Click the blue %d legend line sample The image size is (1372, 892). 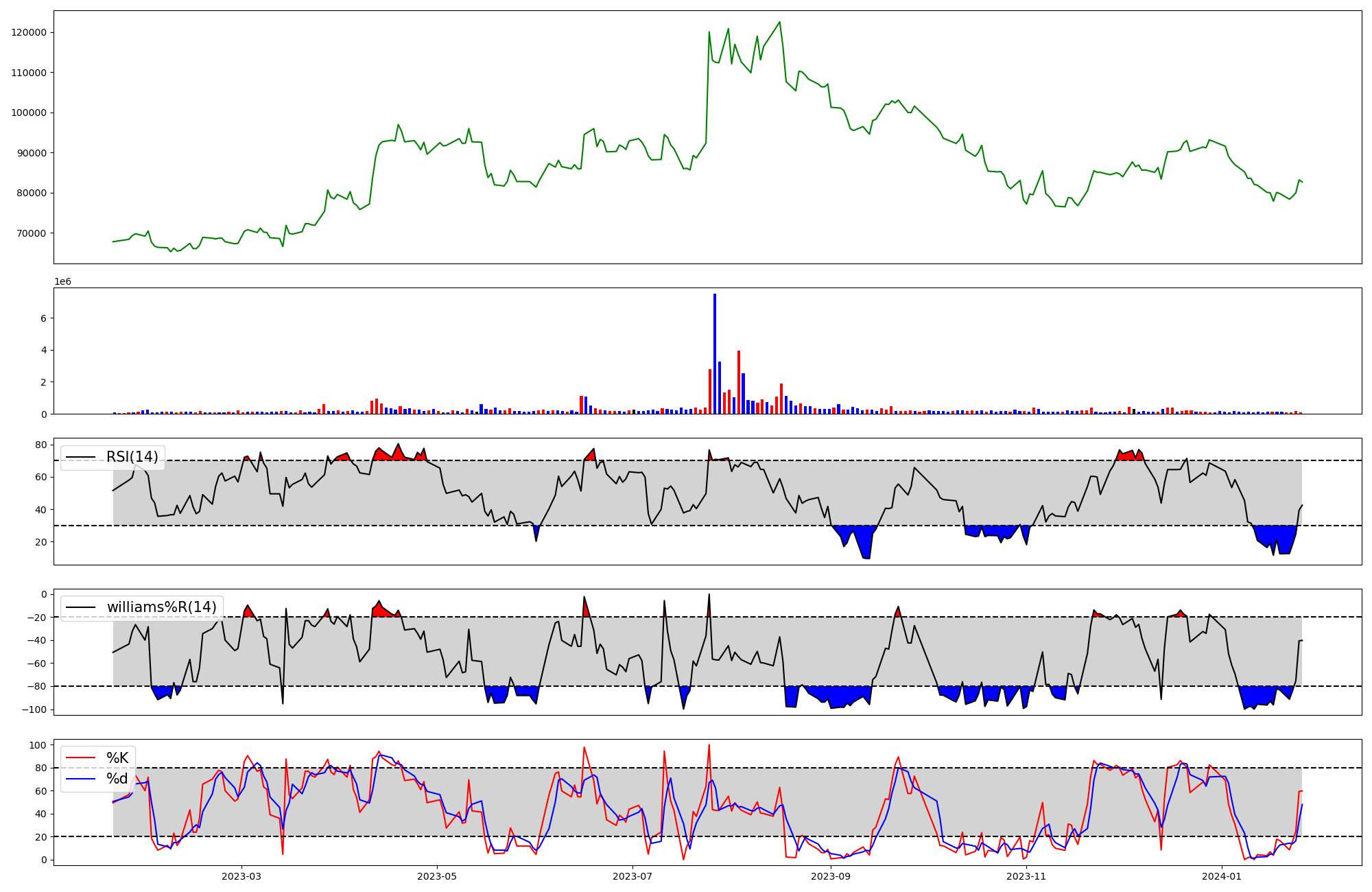pyautogui.click(x=80, y=779)
